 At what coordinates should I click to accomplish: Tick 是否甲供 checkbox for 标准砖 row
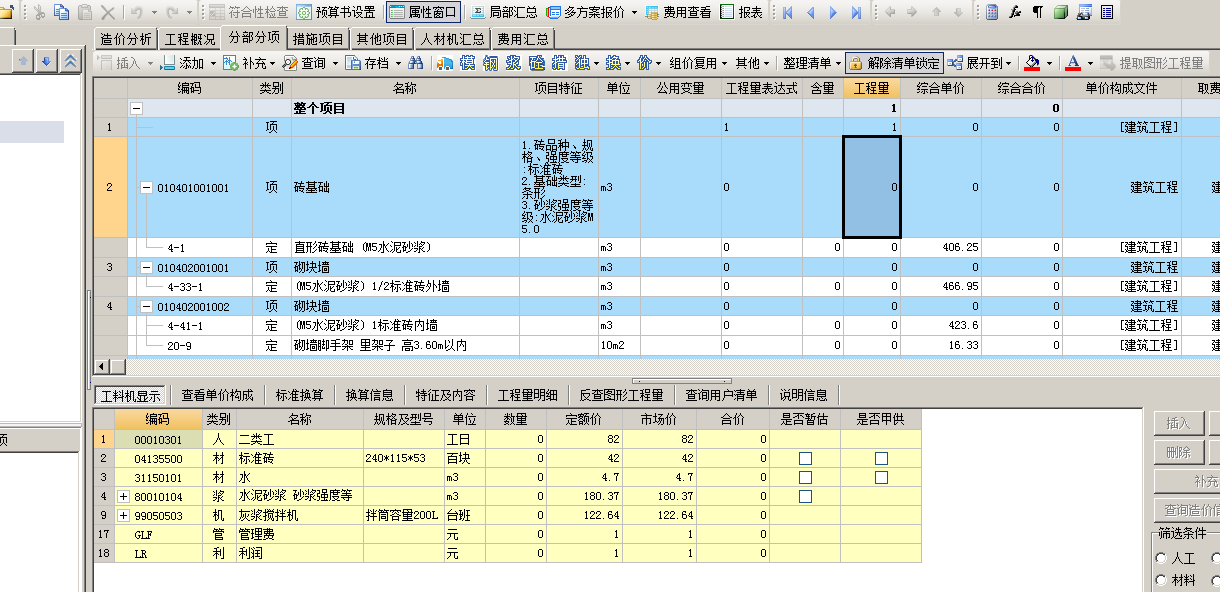pyautogui.click(x=881, y=458)
